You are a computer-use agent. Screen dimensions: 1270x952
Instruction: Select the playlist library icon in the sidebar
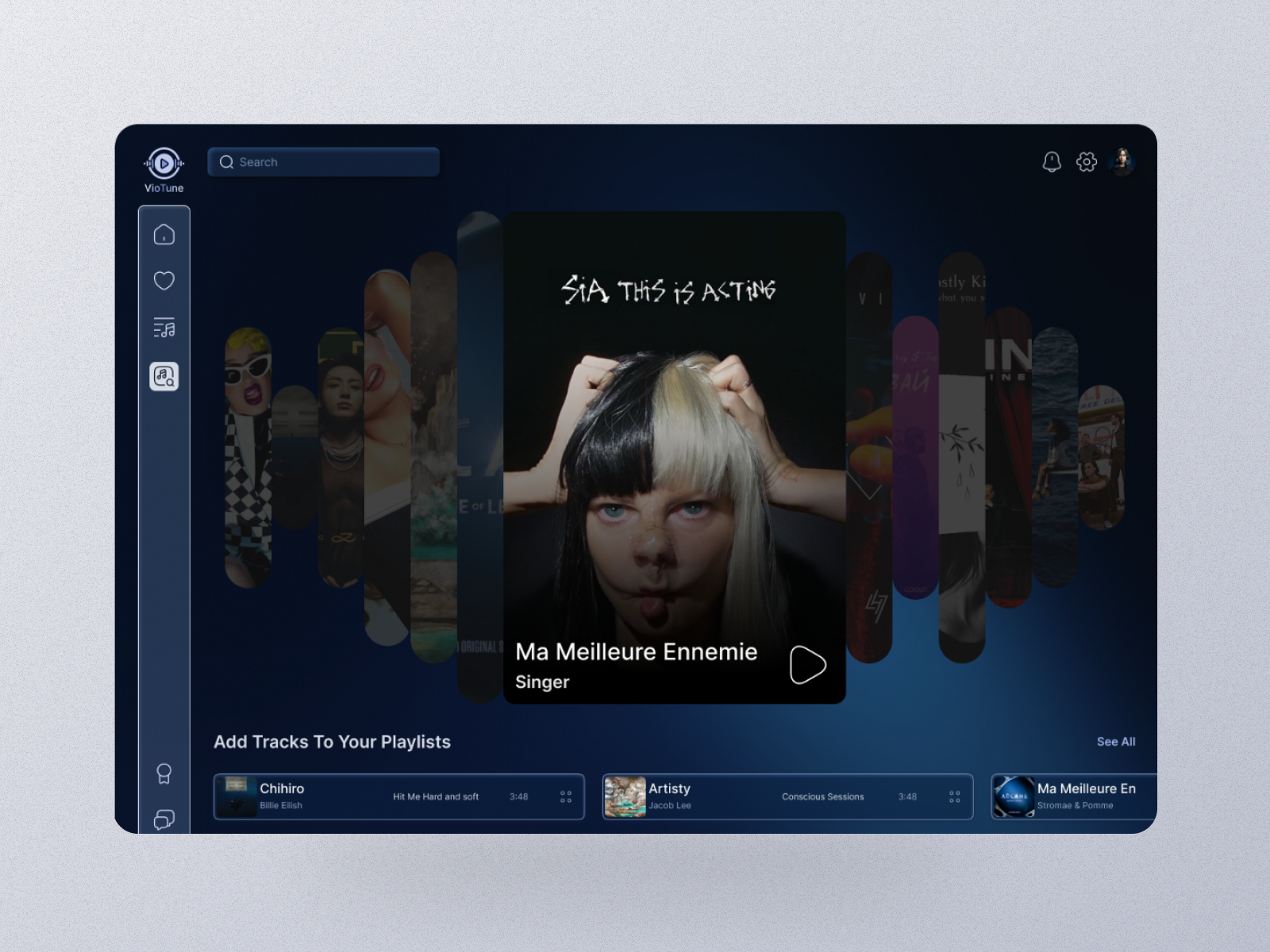[164, 328]
